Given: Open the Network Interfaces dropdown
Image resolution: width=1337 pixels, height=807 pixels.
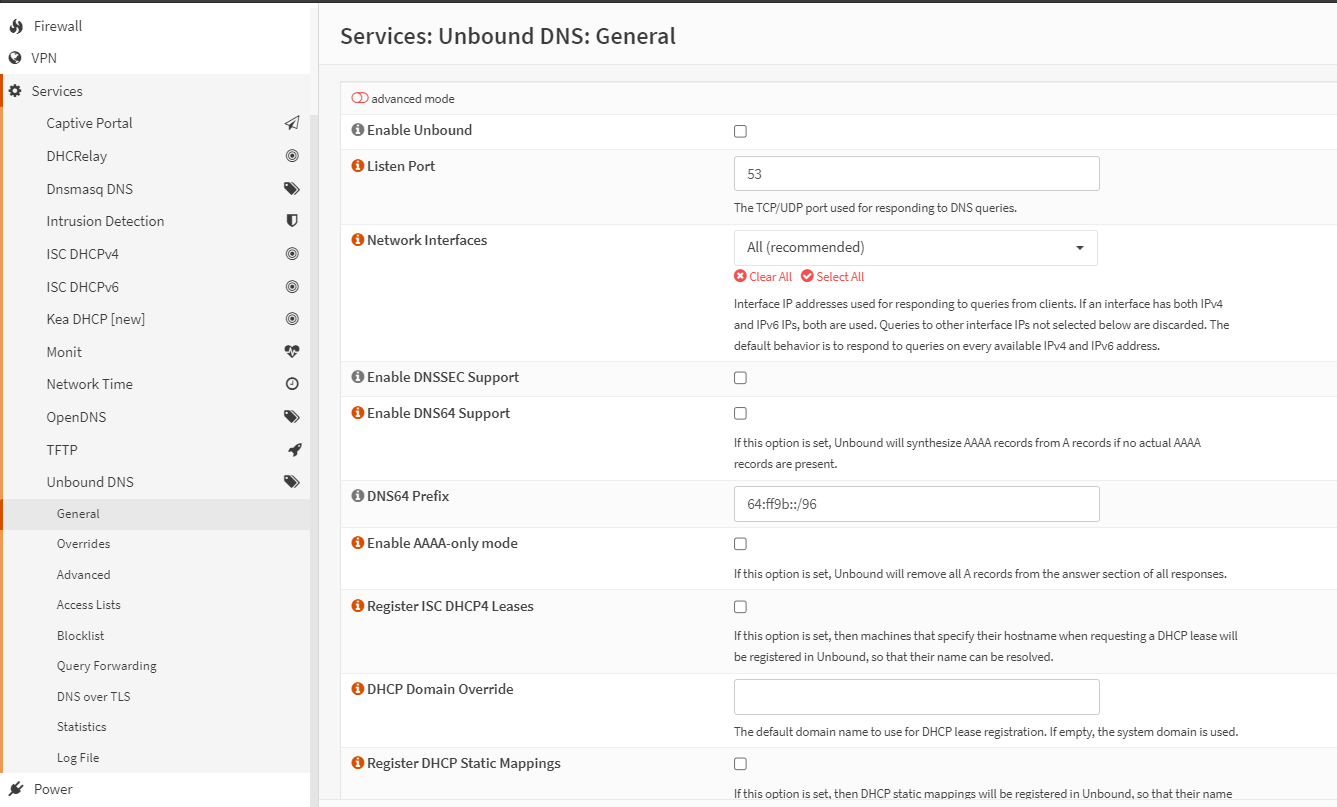Looking at the screenshot, I should 916,248.
